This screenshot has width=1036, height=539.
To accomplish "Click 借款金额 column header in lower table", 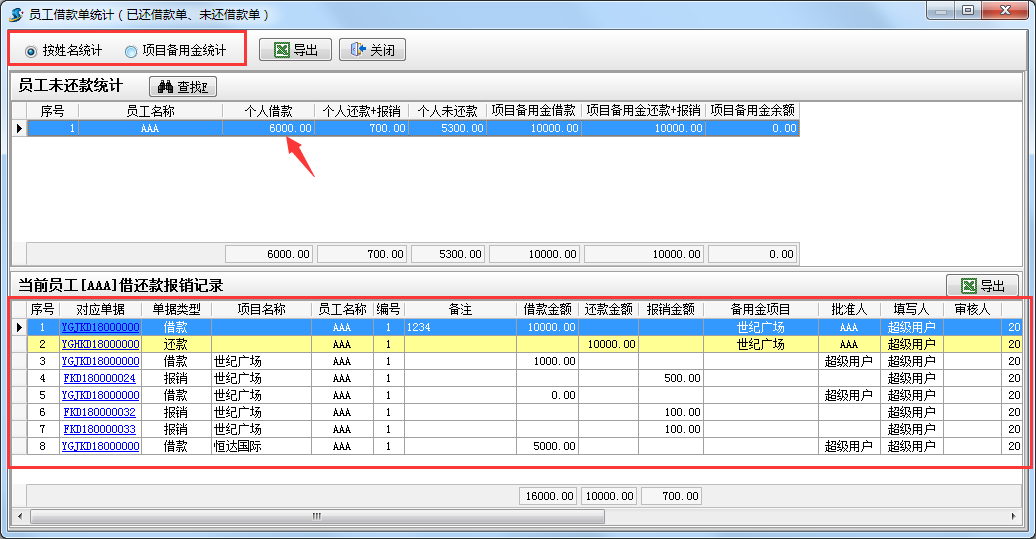I will pyautogui.click(x=547, y=310).
